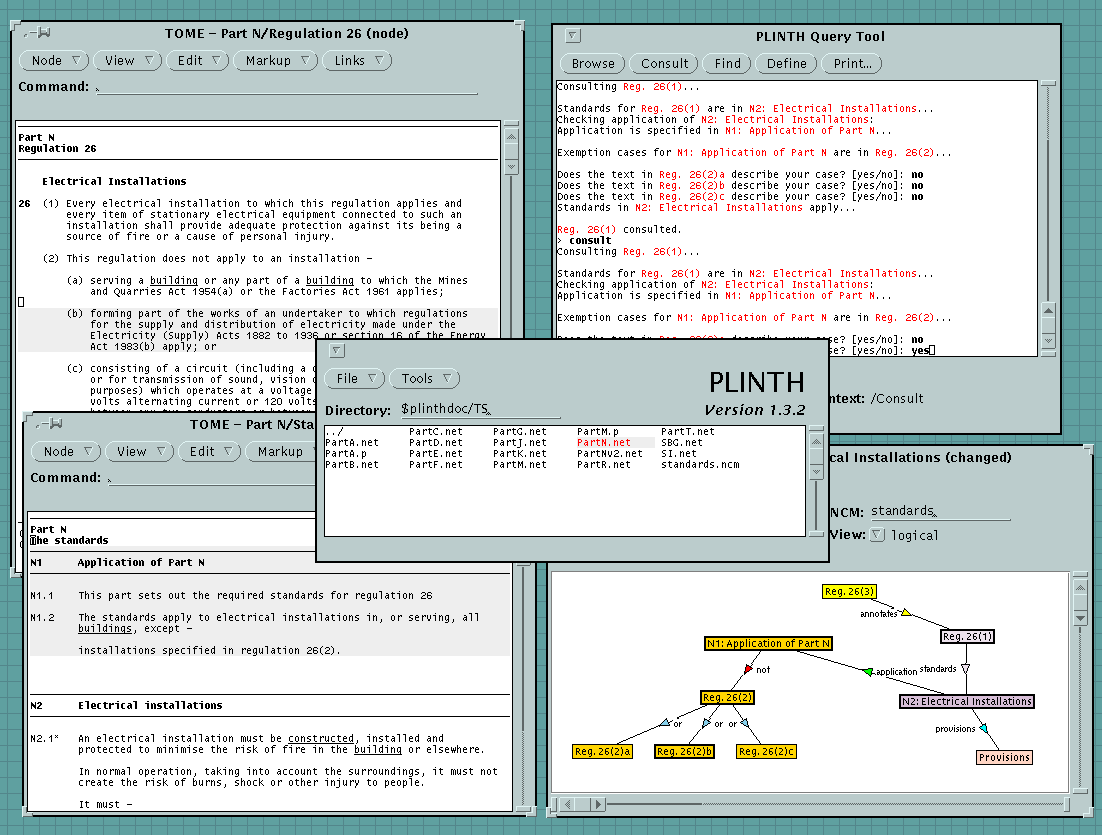Viewport: 1102px width, 835px height.
Task: Click scrollbar up arrow in TOME Regulation 26
Action: tap(512, 136)
